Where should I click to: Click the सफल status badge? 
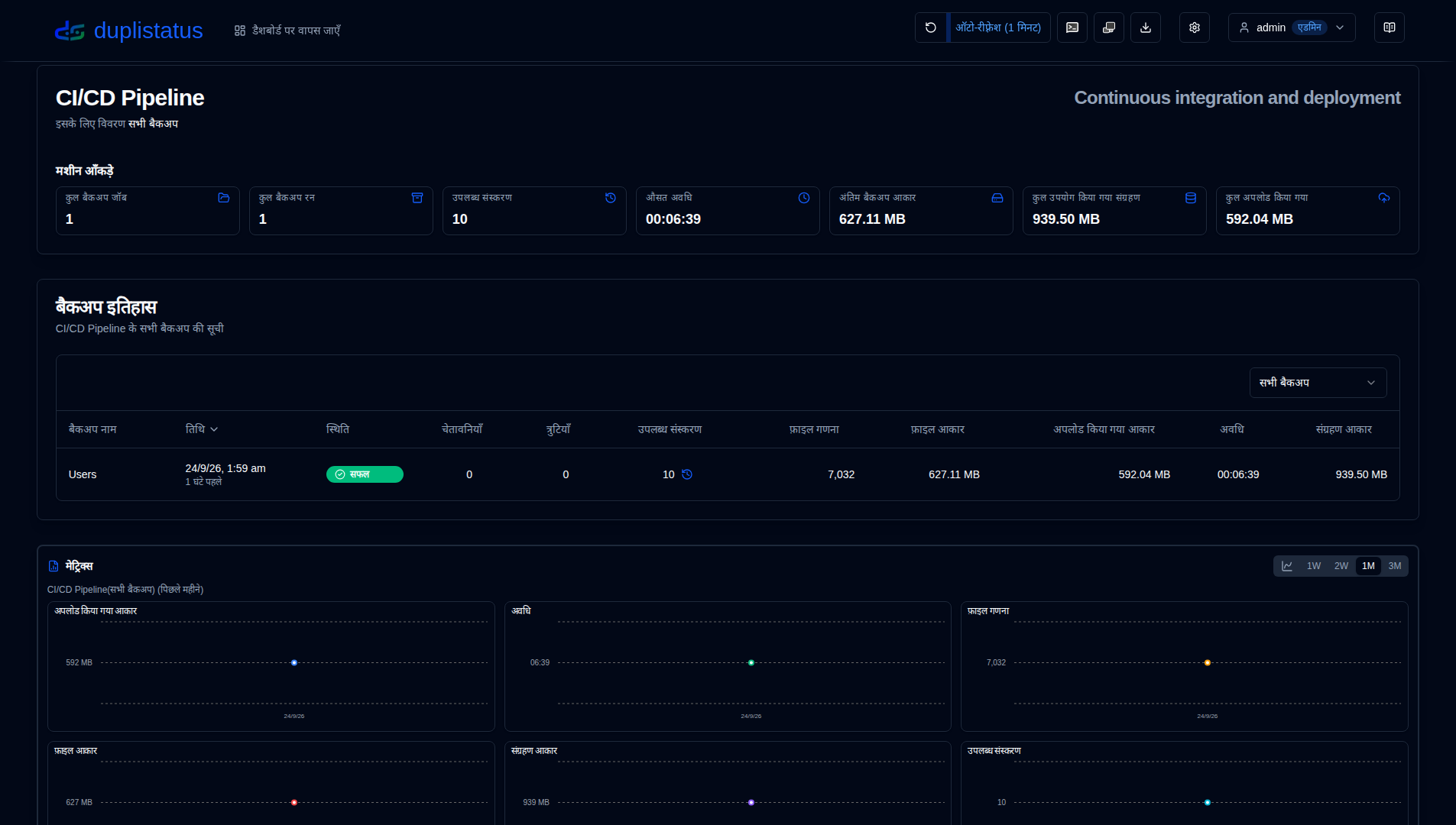coord(365,474)
